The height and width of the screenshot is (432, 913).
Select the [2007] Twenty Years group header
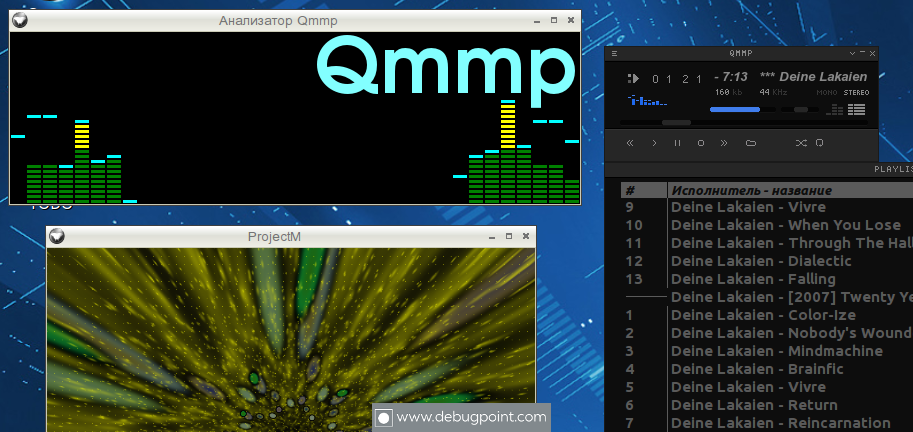pos(767,297)
